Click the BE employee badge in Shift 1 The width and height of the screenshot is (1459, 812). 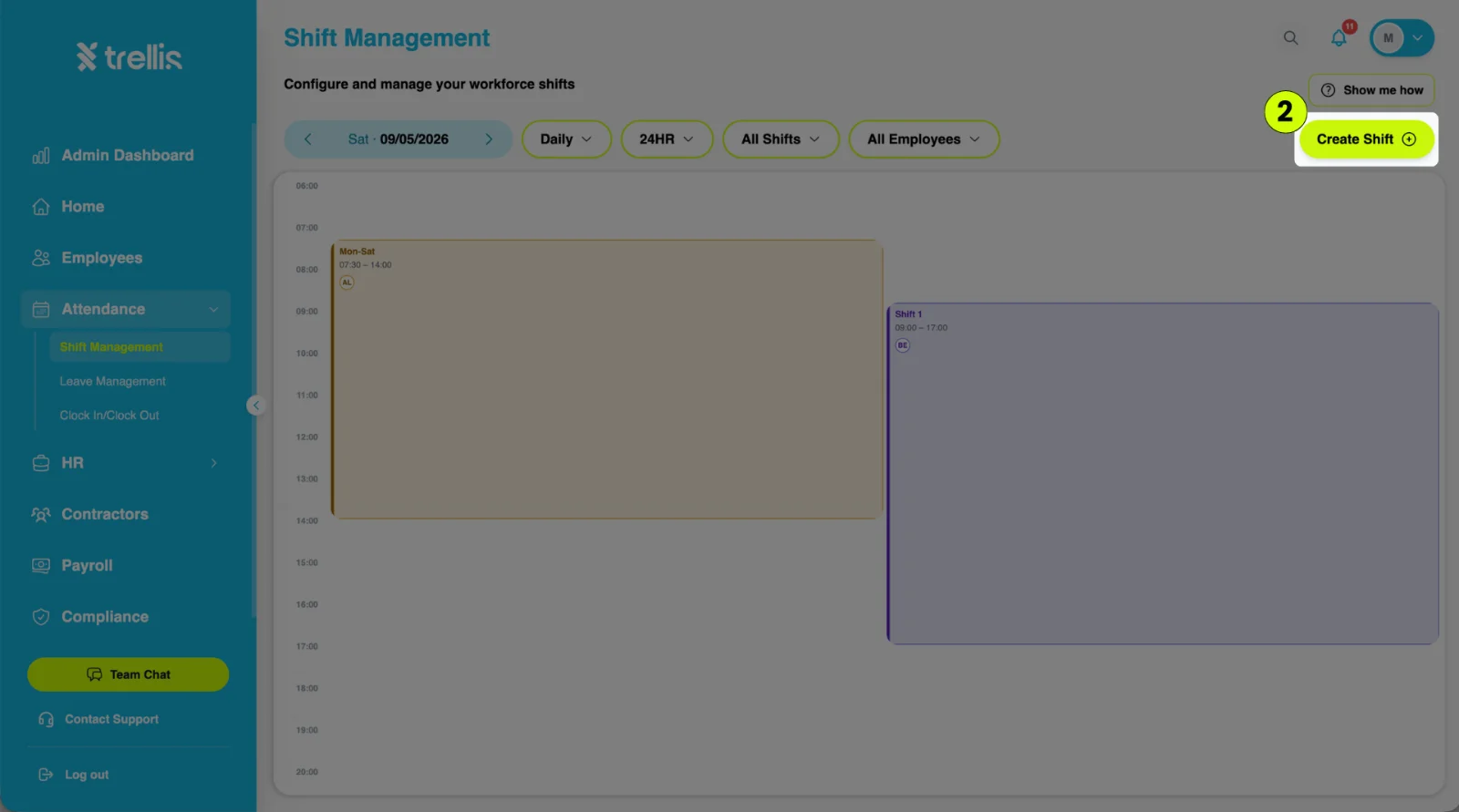[x=903, y=345]
